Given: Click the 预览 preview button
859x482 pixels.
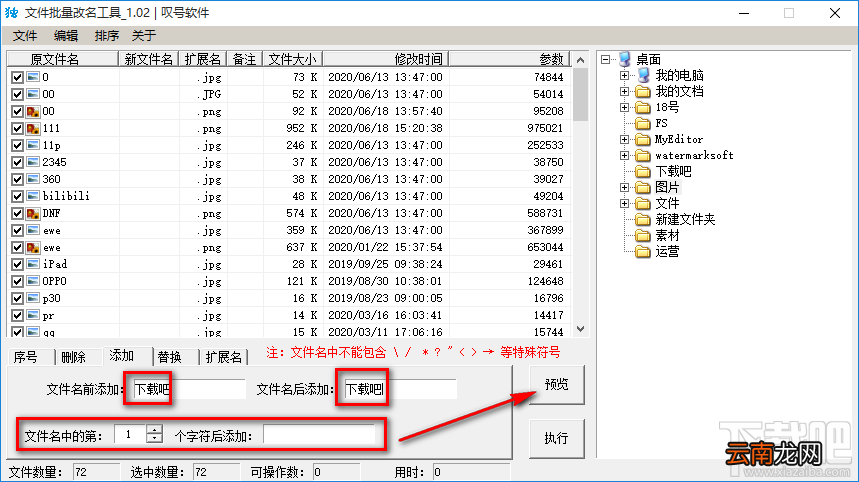Looking at the screenshot, I should pos(557,385).
